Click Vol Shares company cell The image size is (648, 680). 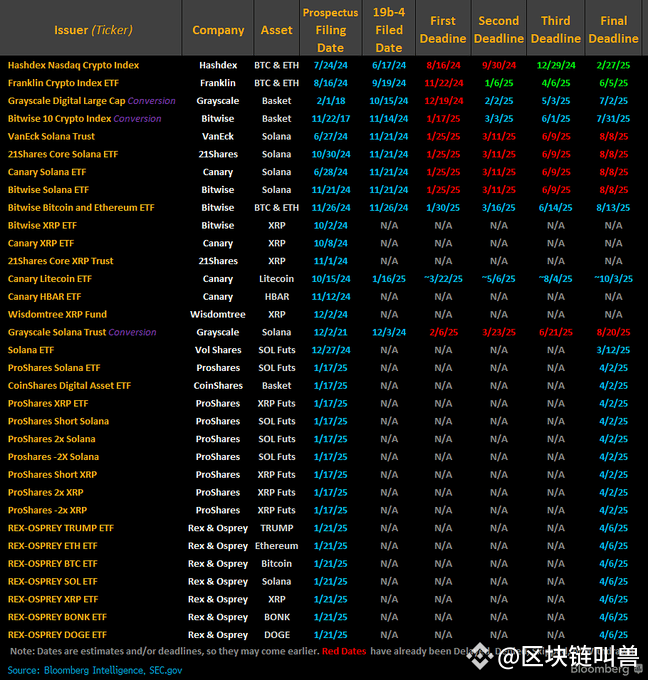click(x=218, y=350)
